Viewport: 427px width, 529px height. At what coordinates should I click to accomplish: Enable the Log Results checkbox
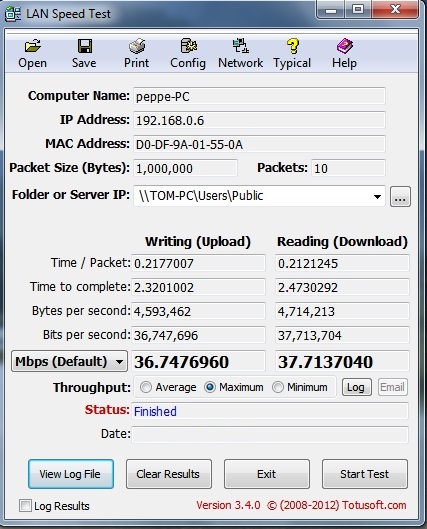(x=25, y=505)
